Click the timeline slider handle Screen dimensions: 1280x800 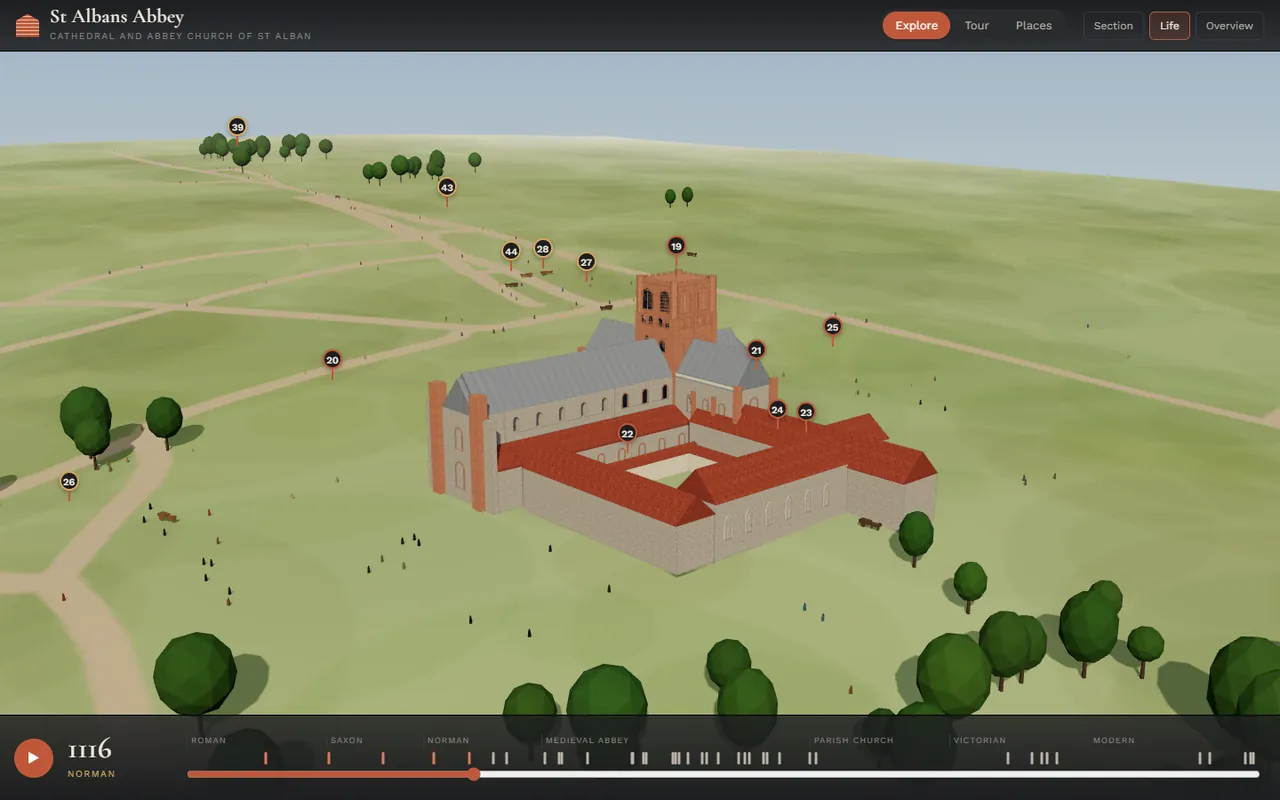point(474,774)
